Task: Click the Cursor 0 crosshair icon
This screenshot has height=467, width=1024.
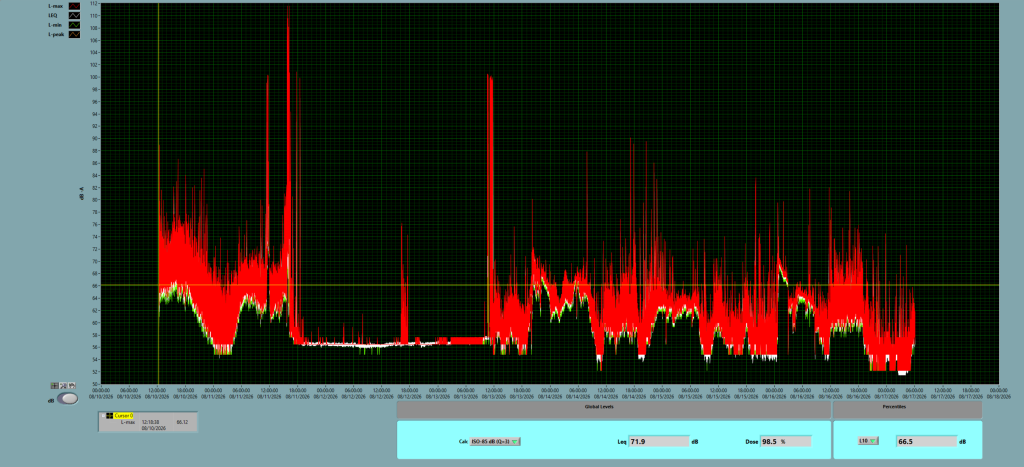Action: 110,415
